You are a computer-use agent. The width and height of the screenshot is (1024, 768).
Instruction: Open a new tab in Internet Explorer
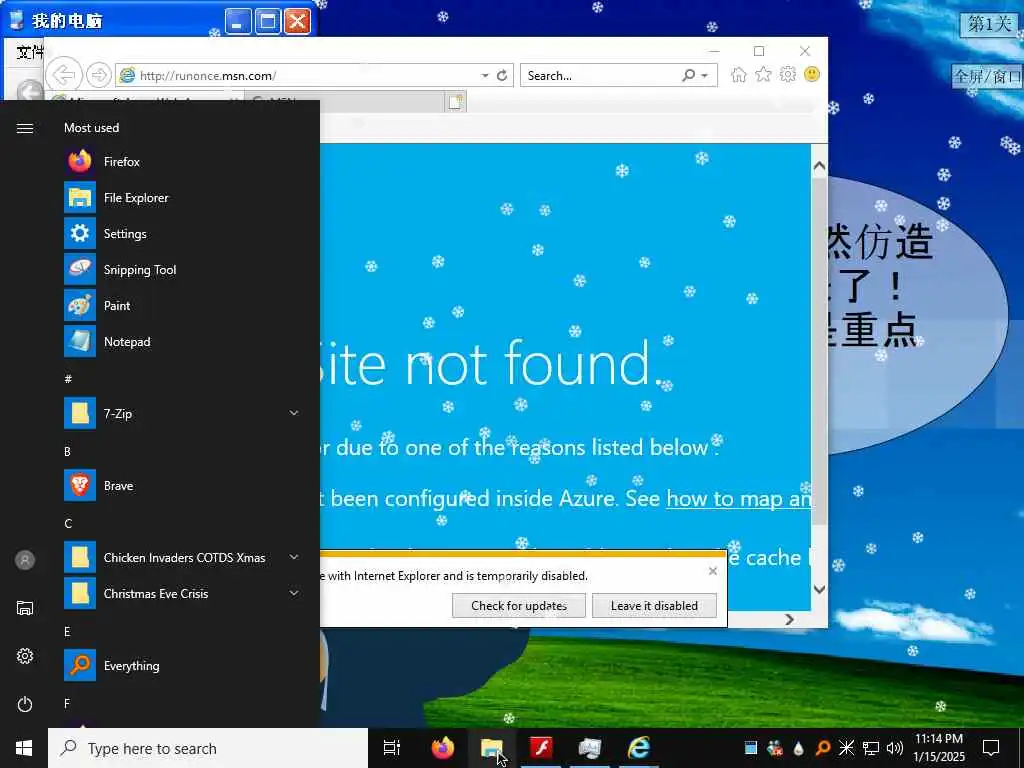tap(455, 102)
